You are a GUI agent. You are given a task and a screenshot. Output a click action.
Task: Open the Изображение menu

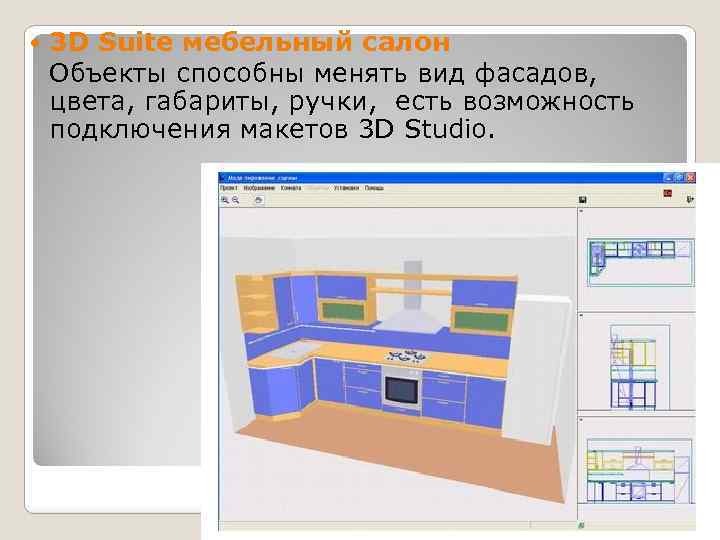(259, 188)
